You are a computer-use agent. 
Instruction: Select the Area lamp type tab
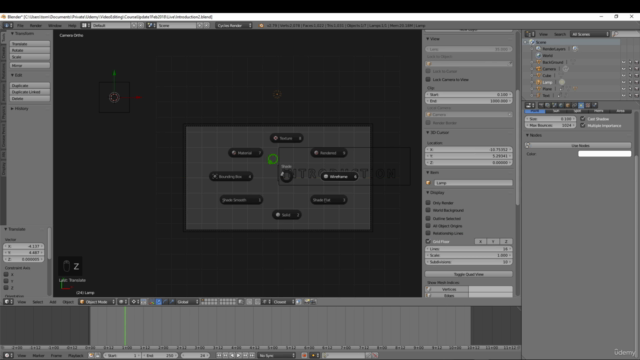(620, 111)
